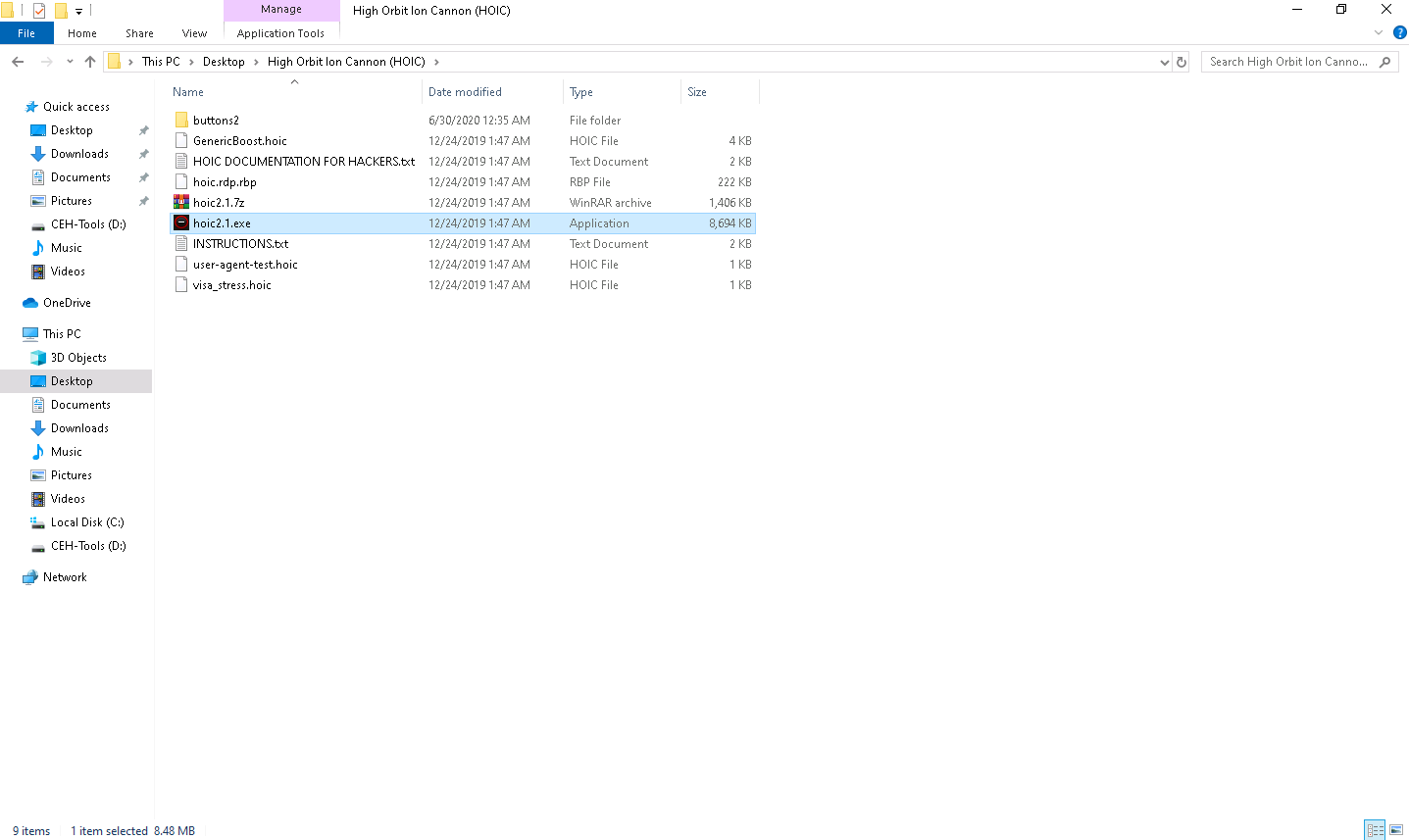Collapse the ribbon with the chevron

pyautogui.click(x=1378, y=32)
